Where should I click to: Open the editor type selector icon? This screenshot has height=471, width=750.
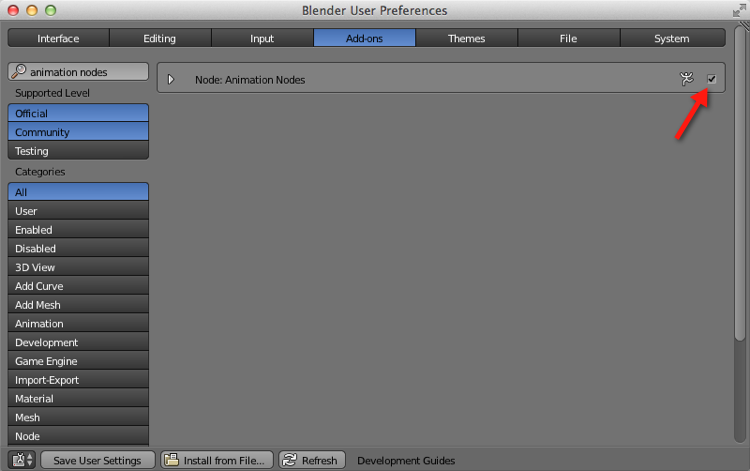click(x=22, y=460)
